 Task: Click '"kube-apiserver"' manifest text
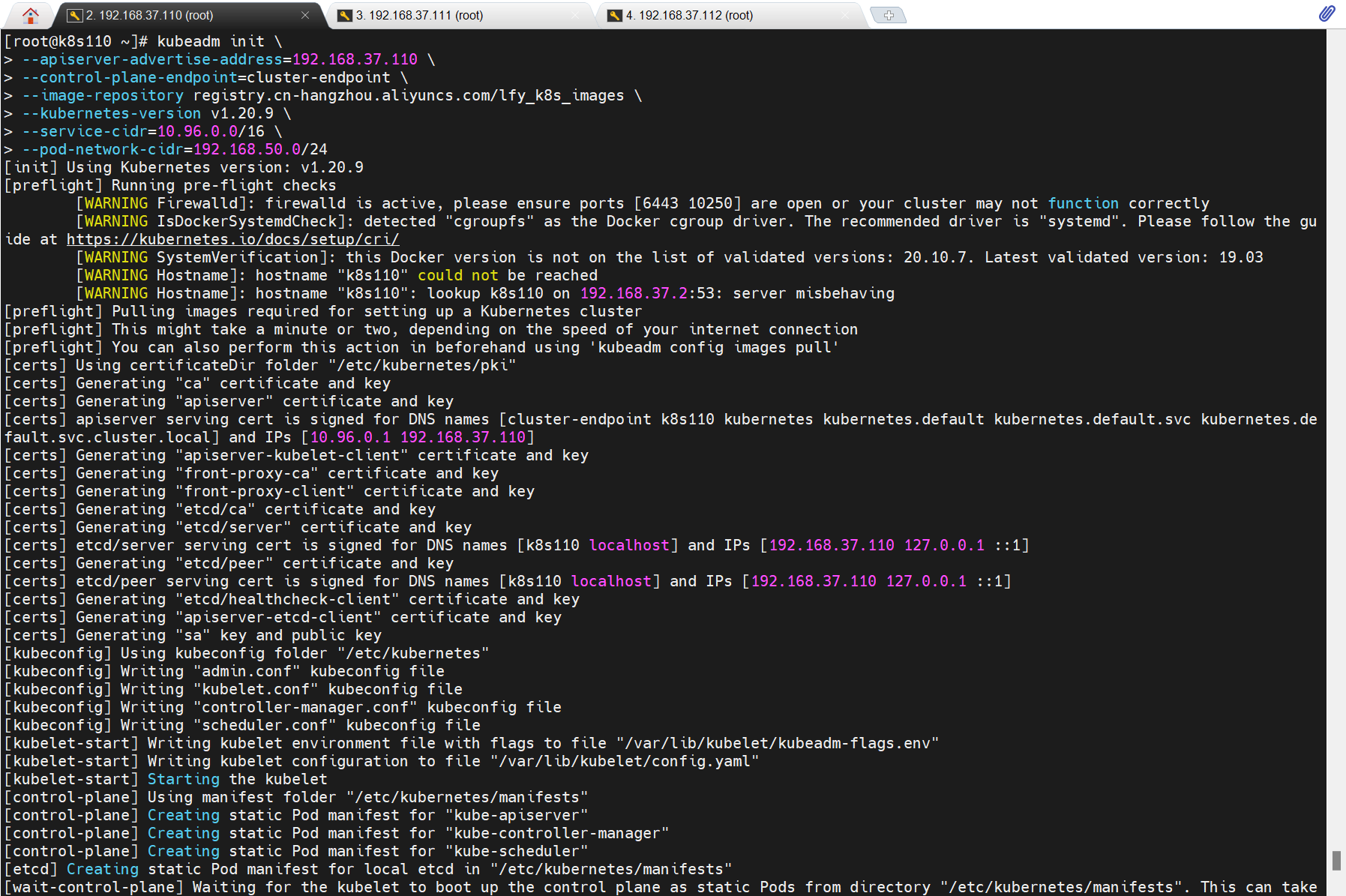517,815
